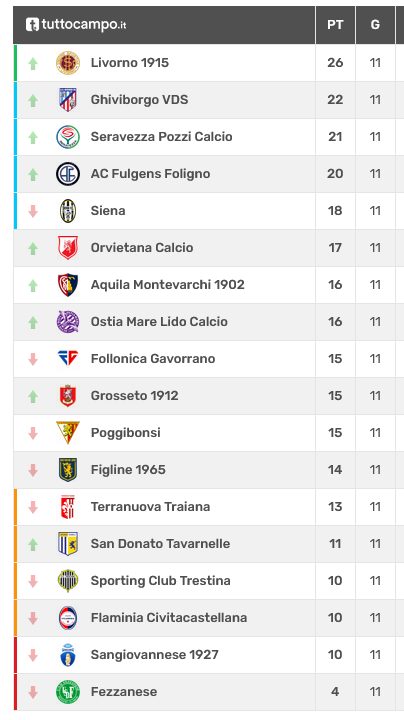The image size is (404, 720).
Task: Click the AC Fulgens Foligno crest
Action: click(68, 174)
